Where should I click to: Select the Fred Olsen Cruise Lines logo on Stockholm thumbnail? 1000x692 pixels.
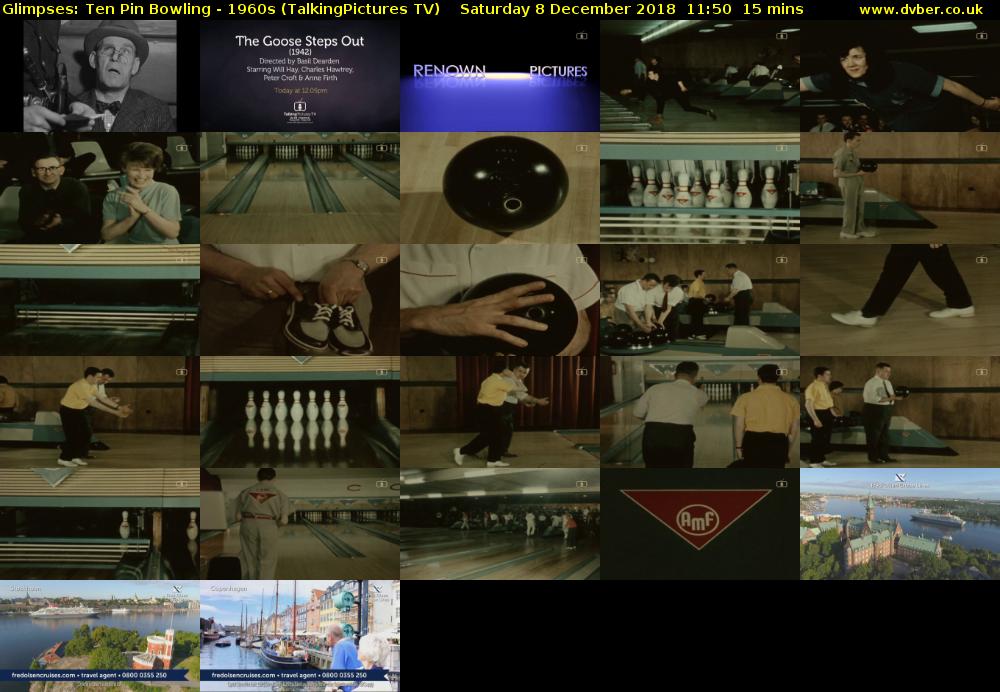click(900, 478)
